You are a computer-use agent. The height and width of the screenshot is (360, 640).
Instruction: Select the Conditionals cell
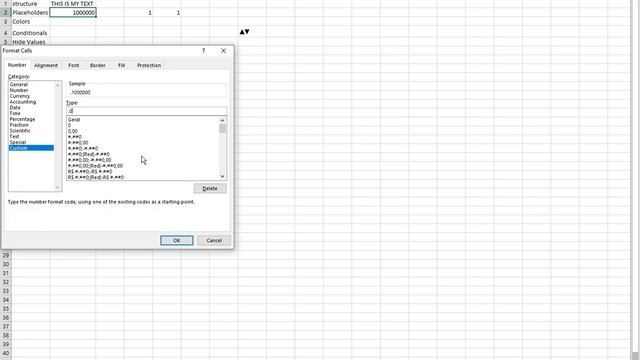[x=31, y=33]
